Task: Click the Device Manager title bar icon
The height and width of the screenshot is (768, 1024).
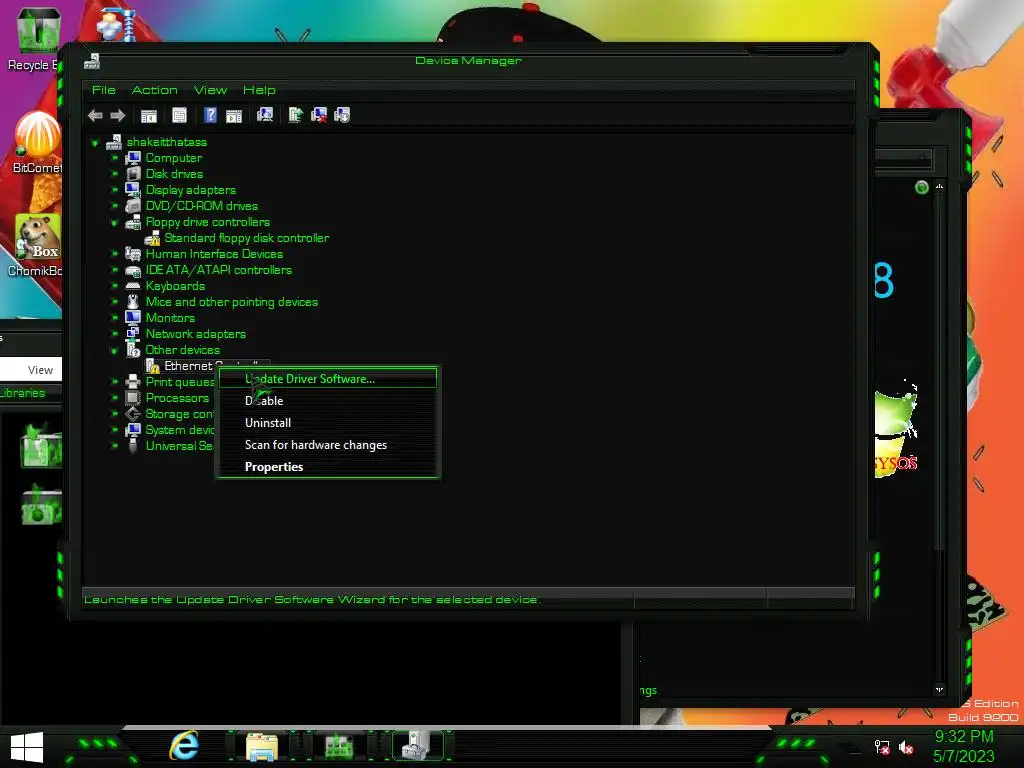Action: click(x=92, y=61)
